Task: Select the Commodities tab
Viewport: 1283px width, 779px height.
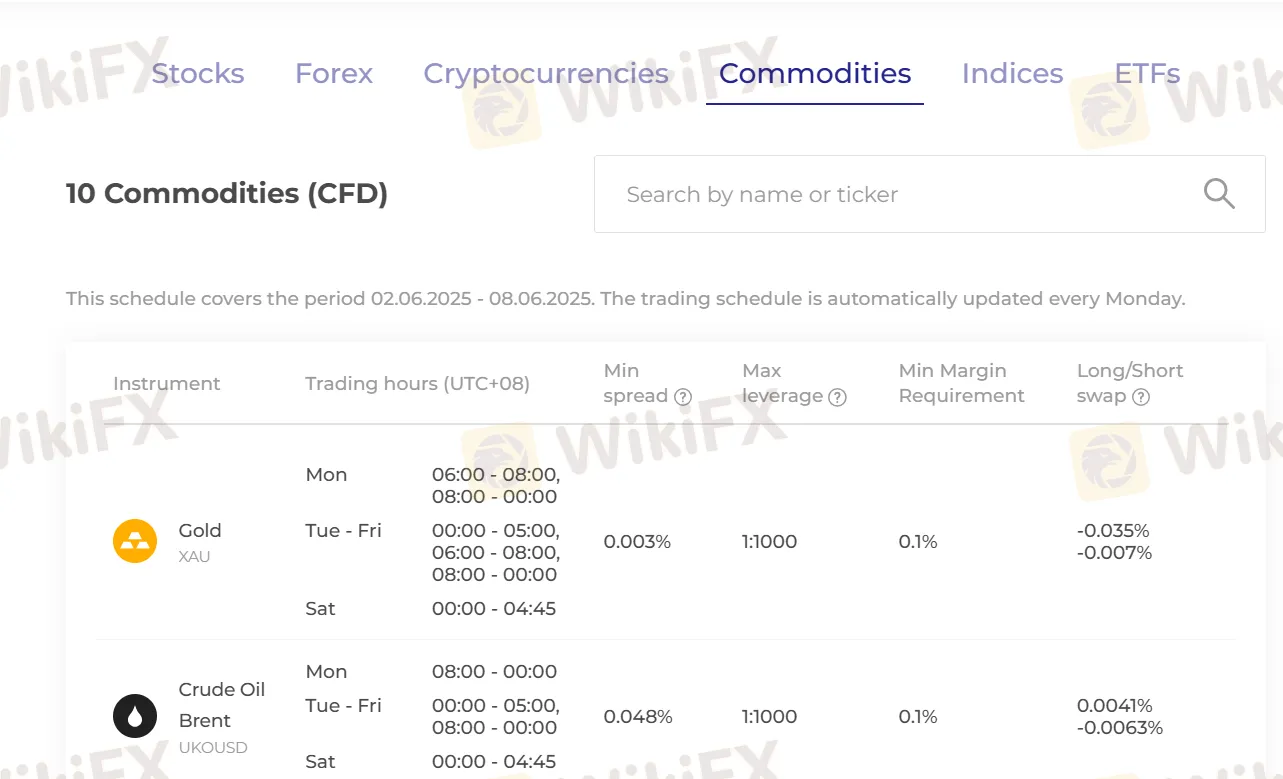Action: (815, 74)
